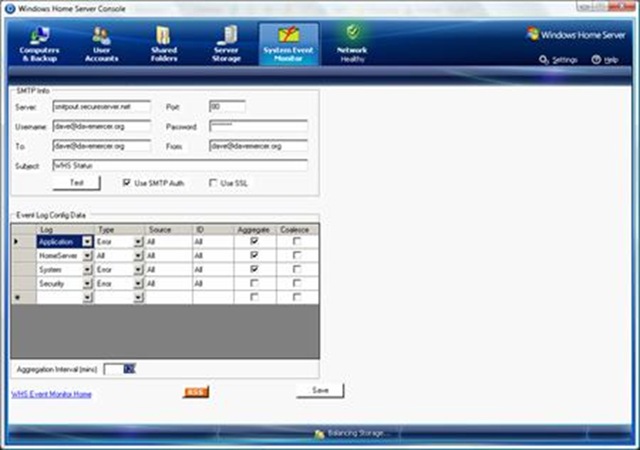Click the To address field

102,146
